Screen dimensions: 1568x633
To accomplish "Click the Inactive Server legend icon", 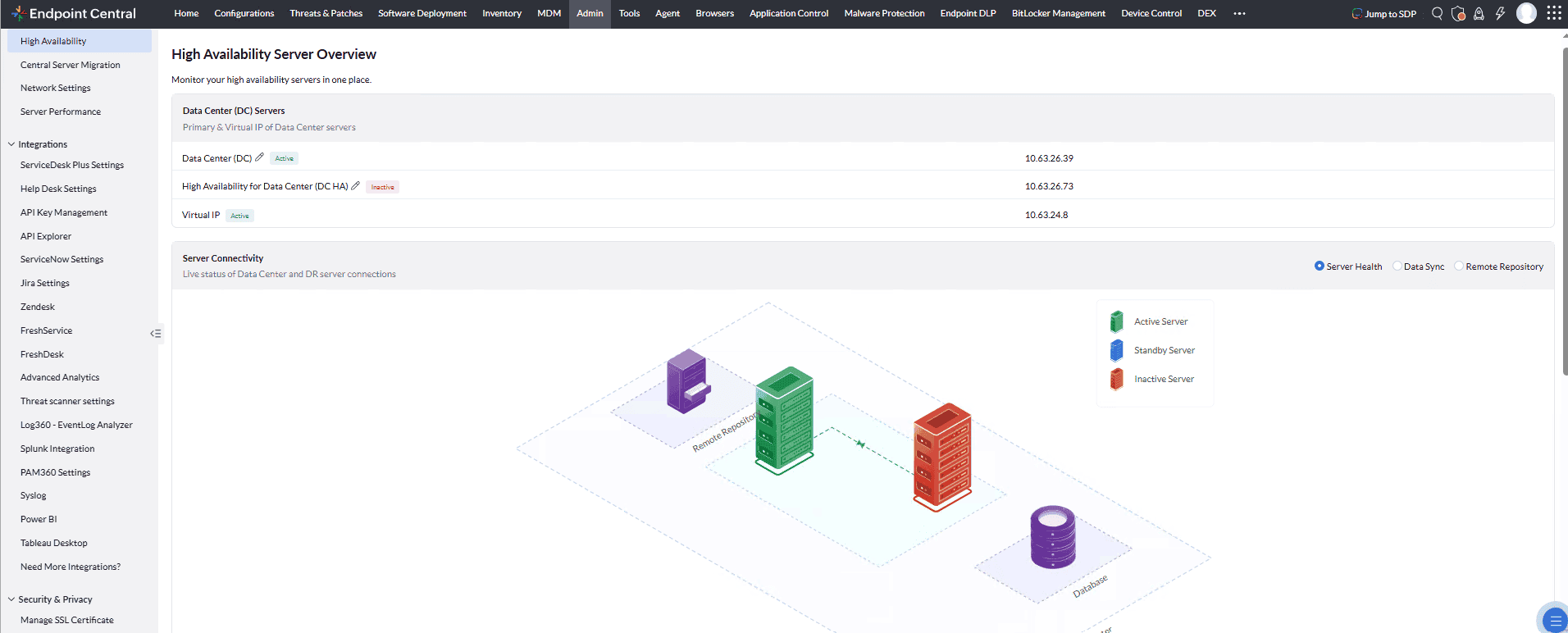I will 1116,379.
